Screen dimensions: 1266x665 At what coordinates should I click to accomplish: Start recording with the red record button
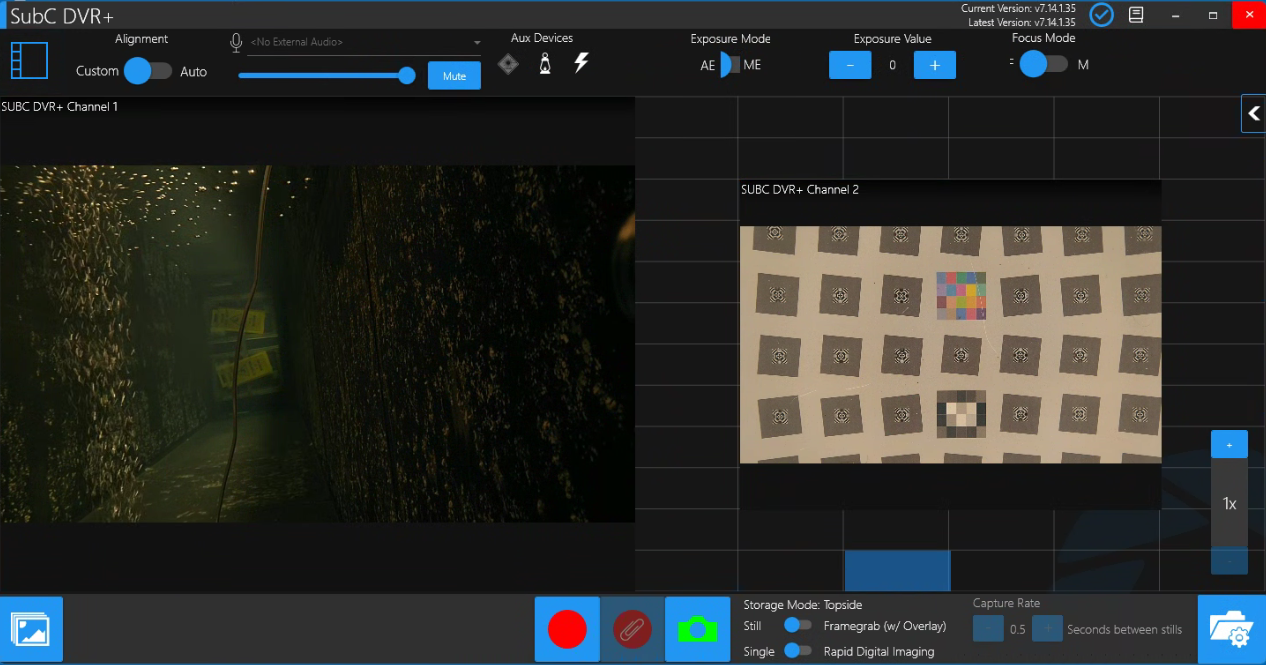pyautogui.click(x=567, y=629)
